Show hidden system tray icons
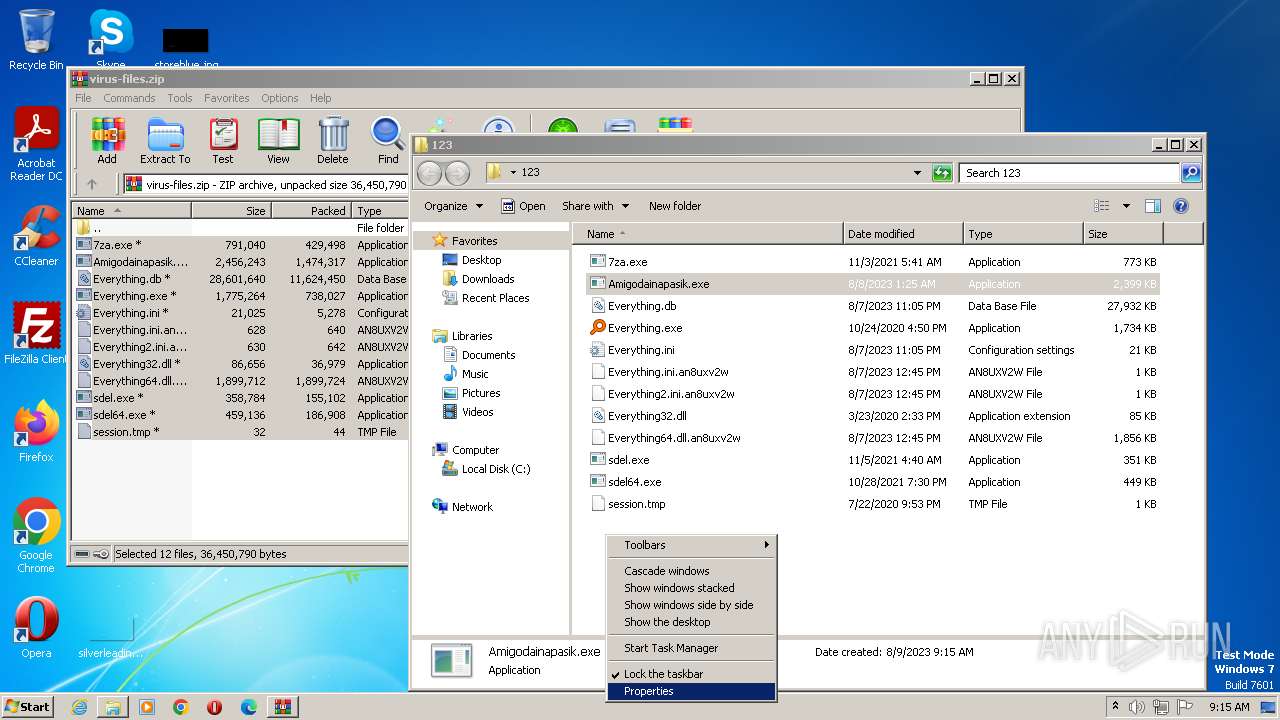The height and width of the screenshot is (720, 1280). pos(1115,707)
